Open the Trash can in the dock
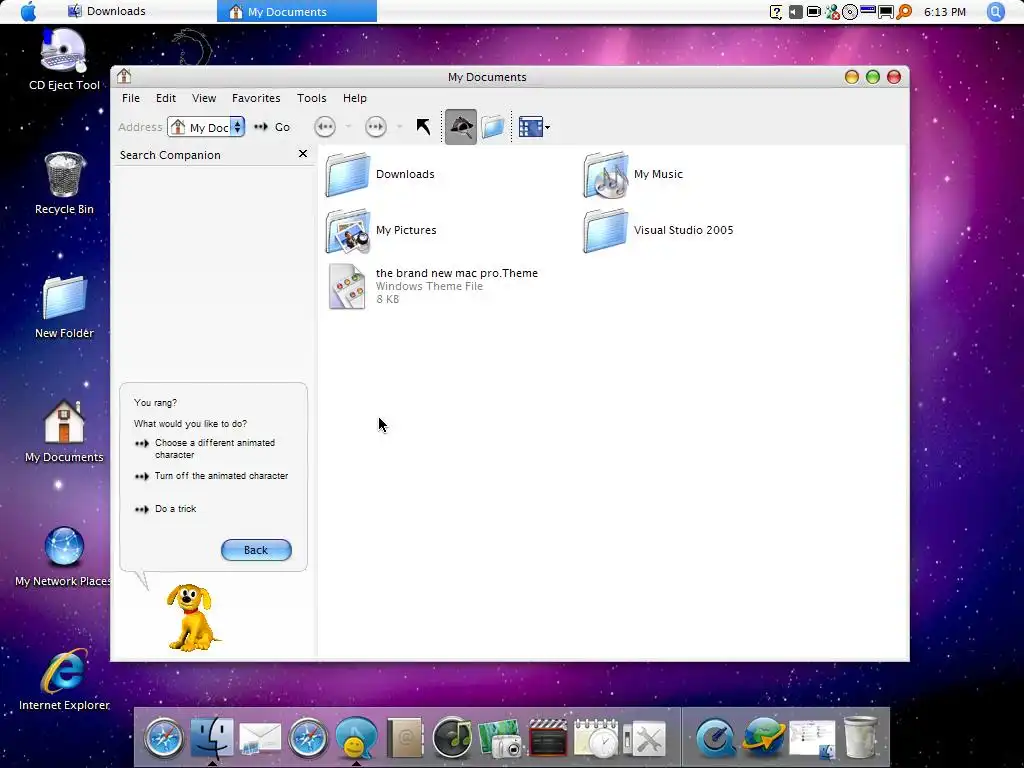This screenshot has height=768, width=1024. (x=860, y=737)
